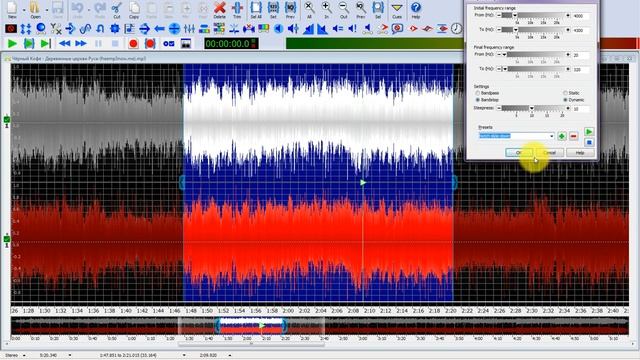Click the red Delete X icon
Screen dimensions: 640x360
tap(220, 9)
